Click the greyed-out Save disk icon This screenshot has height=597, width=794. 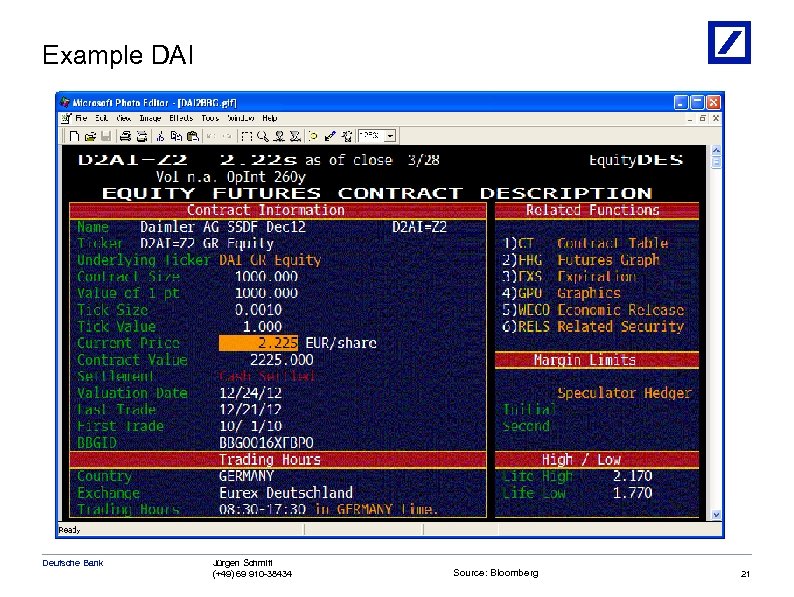point(106,136)
